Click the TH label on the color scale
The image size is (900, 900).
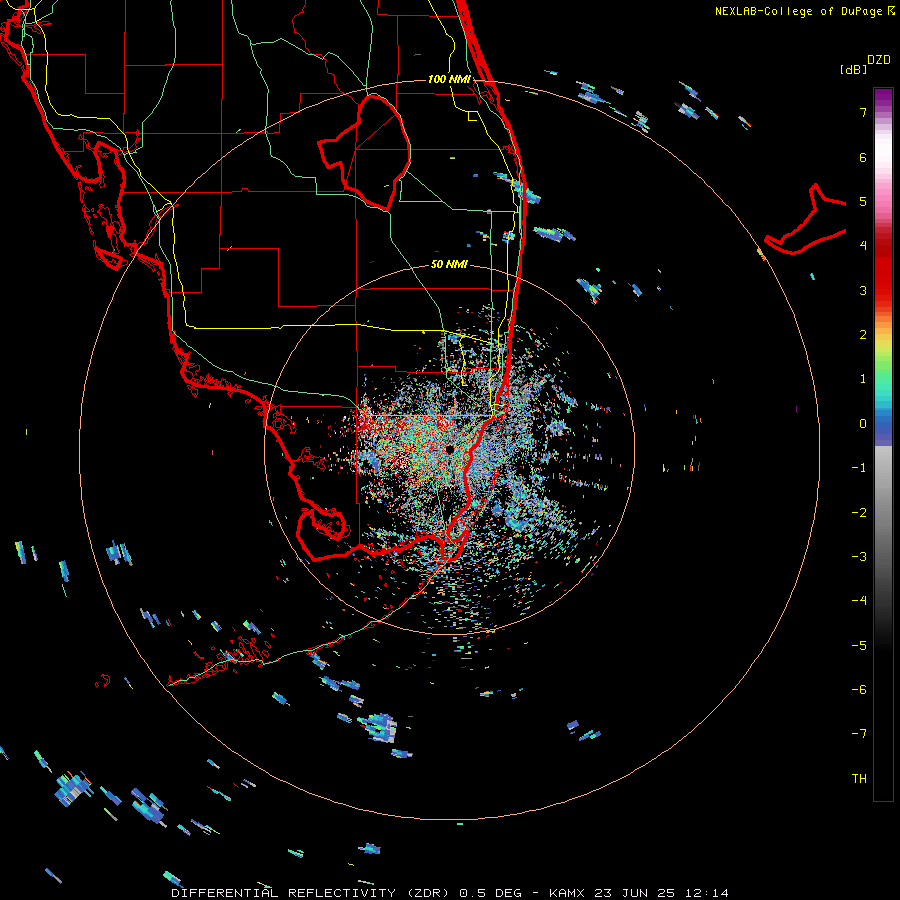[859, 779]
